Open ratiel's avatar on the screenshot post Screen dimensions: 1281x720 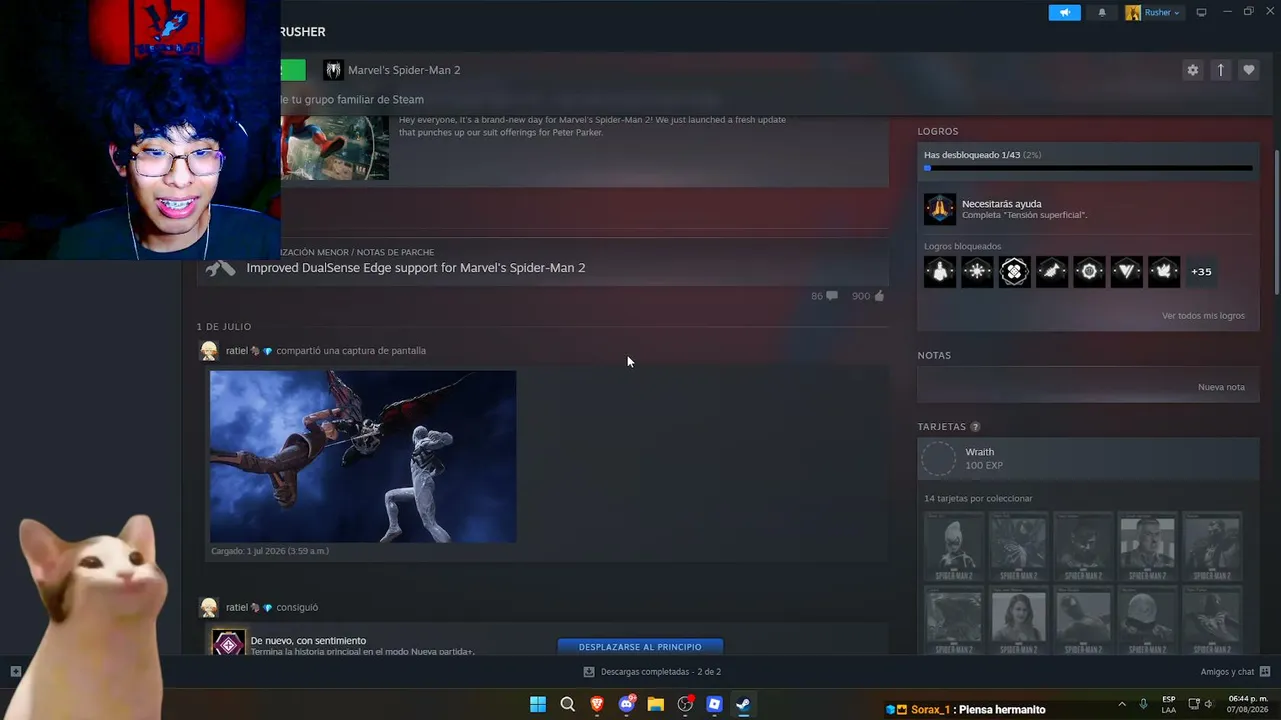click(209, 351)
